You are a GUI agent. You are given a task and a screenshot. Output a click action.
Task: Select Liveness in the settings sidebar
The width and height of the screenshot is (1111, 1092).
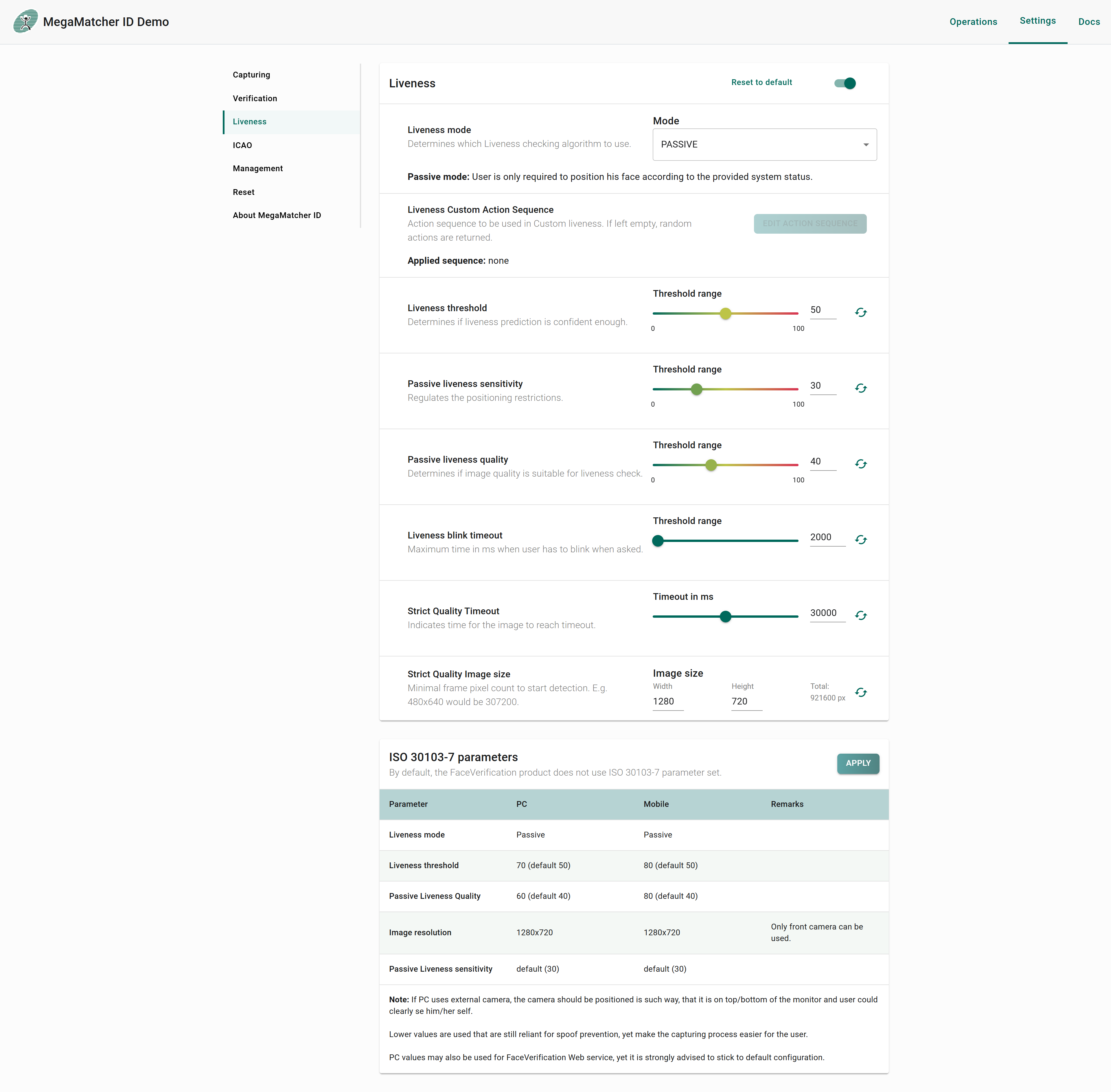click(292, 122)
